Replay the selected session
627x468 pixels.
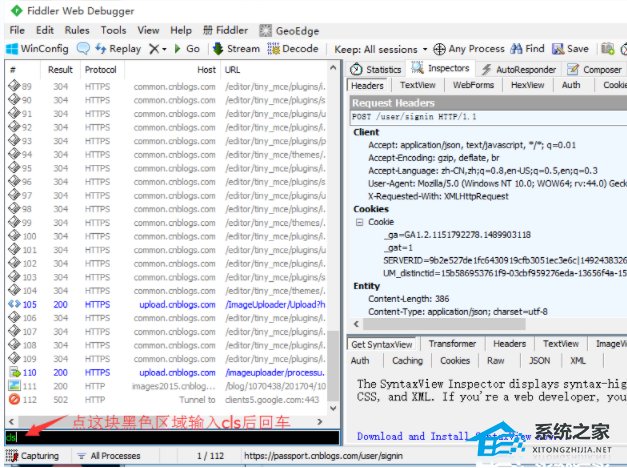pos(118,49)
